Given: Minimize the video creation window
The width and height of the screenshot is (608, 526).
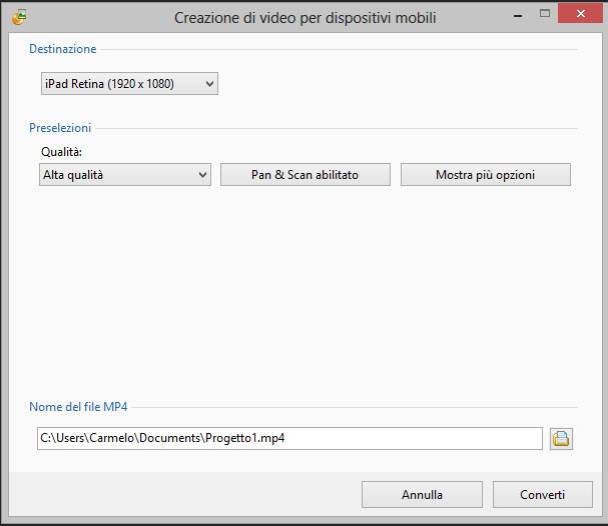Looking at the screenshot, I should pyautogui.click(x=518, y=16).
